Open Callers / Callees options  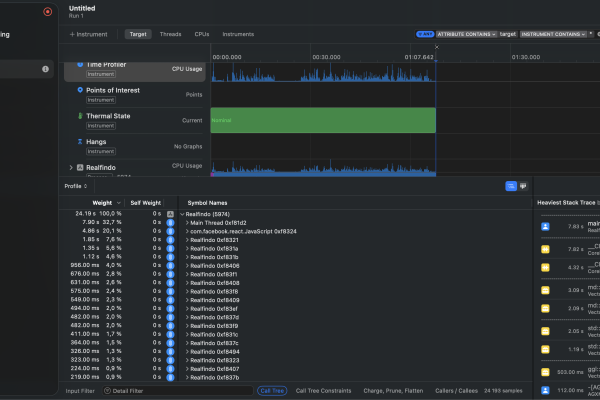pos(456,391)
